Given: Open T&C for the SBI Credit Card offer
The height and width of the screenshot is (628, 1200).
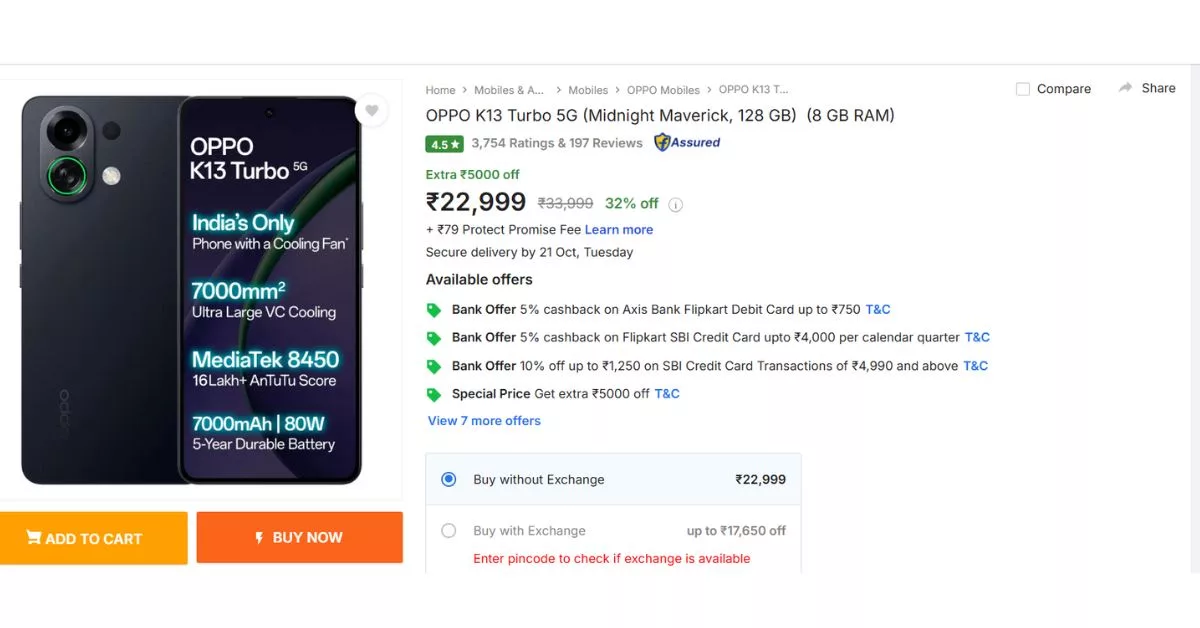Looking at the screenshot, I should point(975,365).
